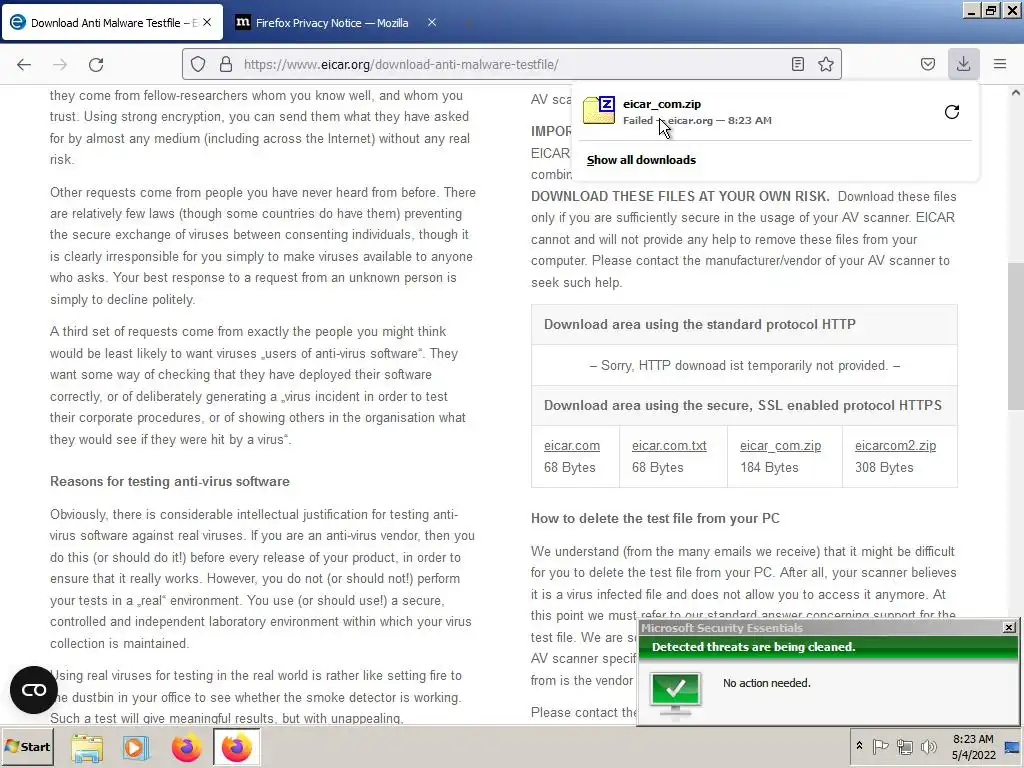Click the eicar_com.zip file icon

[599, 110]
